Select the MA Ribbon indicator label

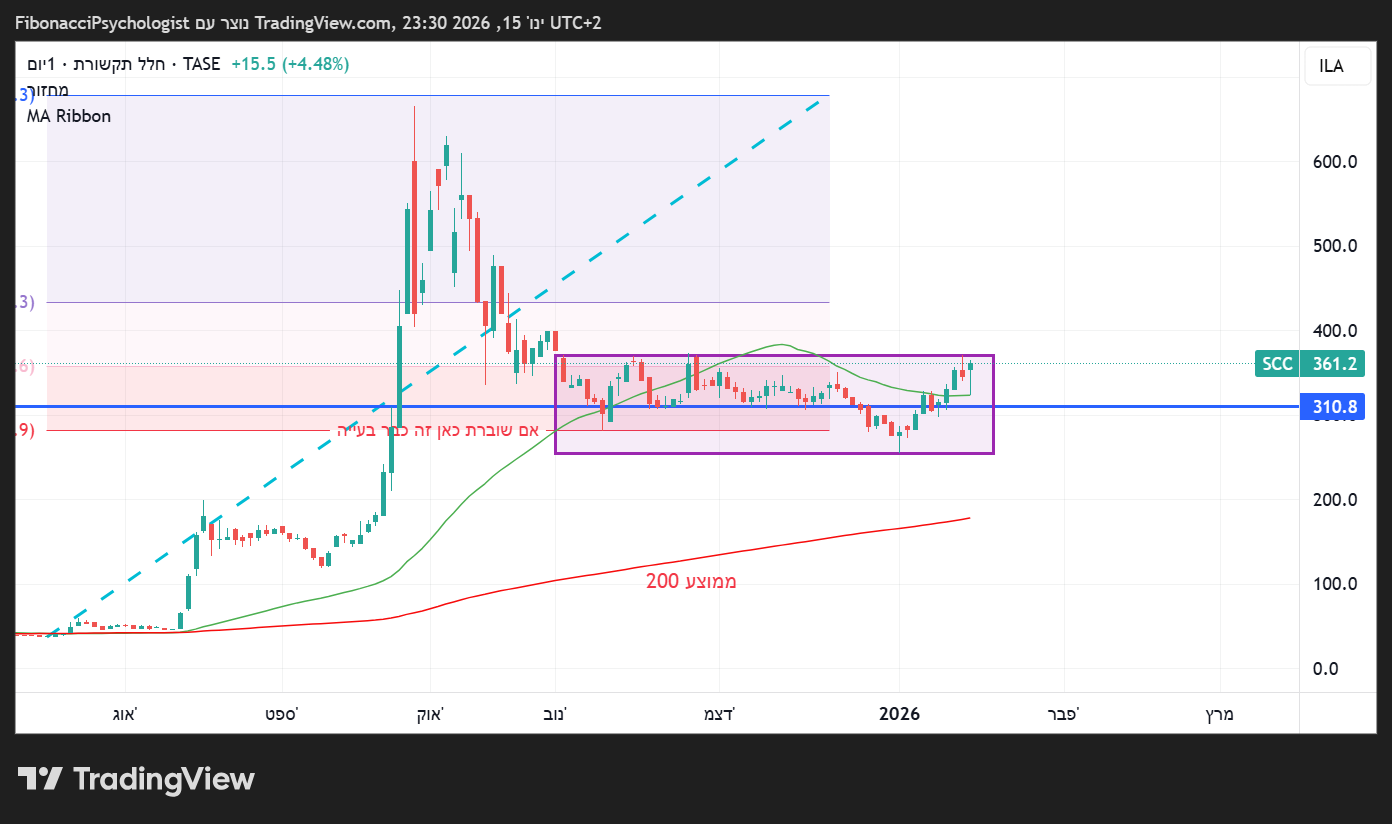tap(69, 116)
